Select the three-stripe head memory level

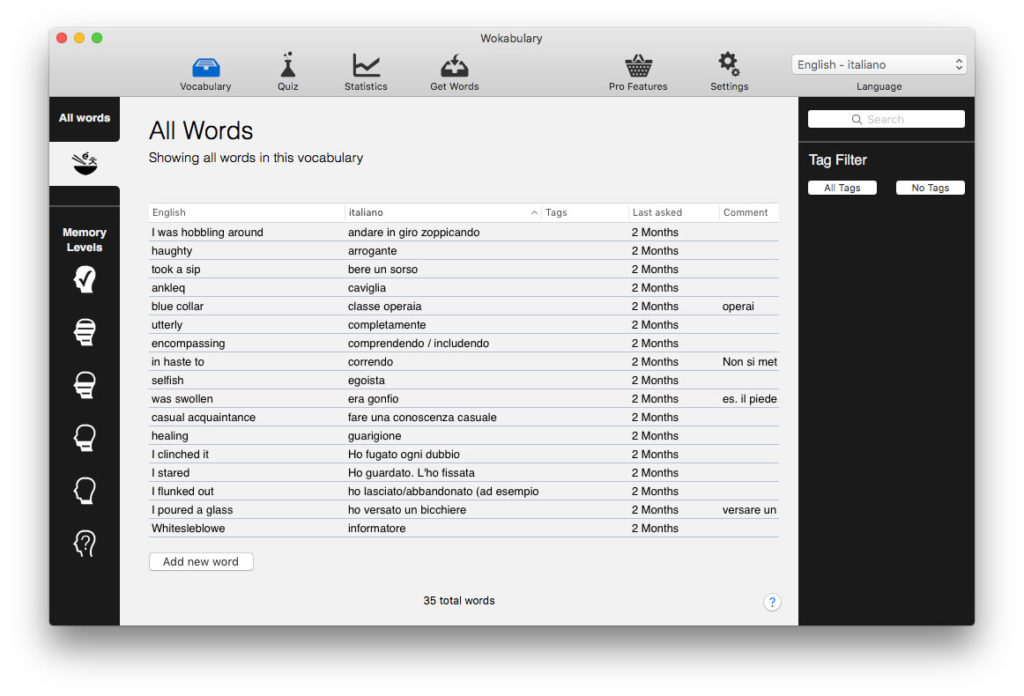click(x=85, y=385)
